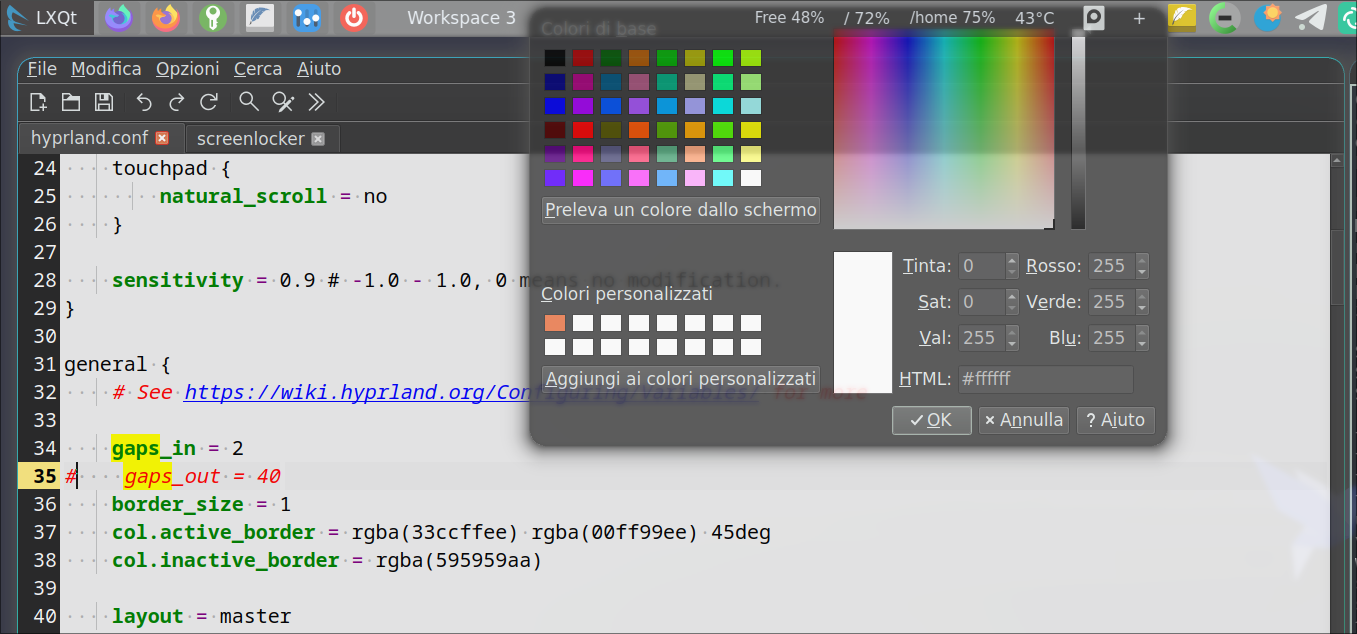1357x634 pixels.
Task: Increase the Rosso value with its spinner
Action: point(1141,260)
